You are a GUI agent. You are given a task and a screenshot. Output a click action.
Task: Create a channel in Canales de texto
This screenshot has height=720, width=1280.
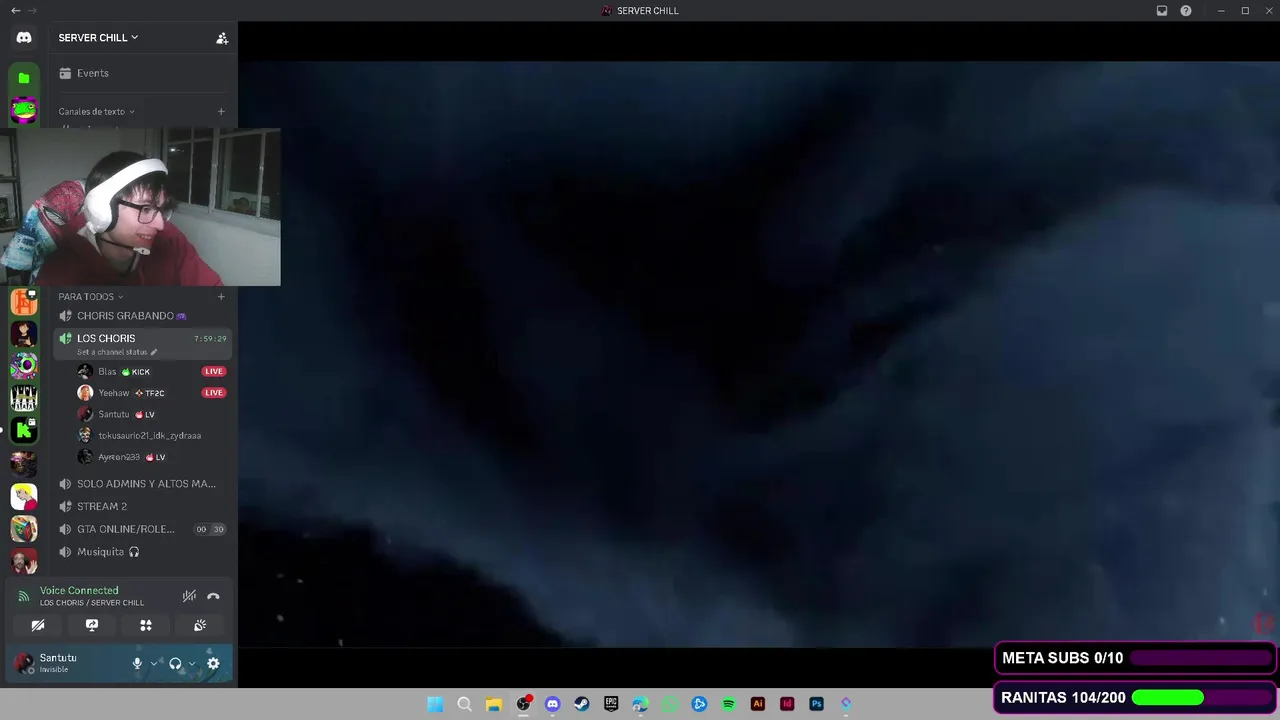tap(221, 112)
